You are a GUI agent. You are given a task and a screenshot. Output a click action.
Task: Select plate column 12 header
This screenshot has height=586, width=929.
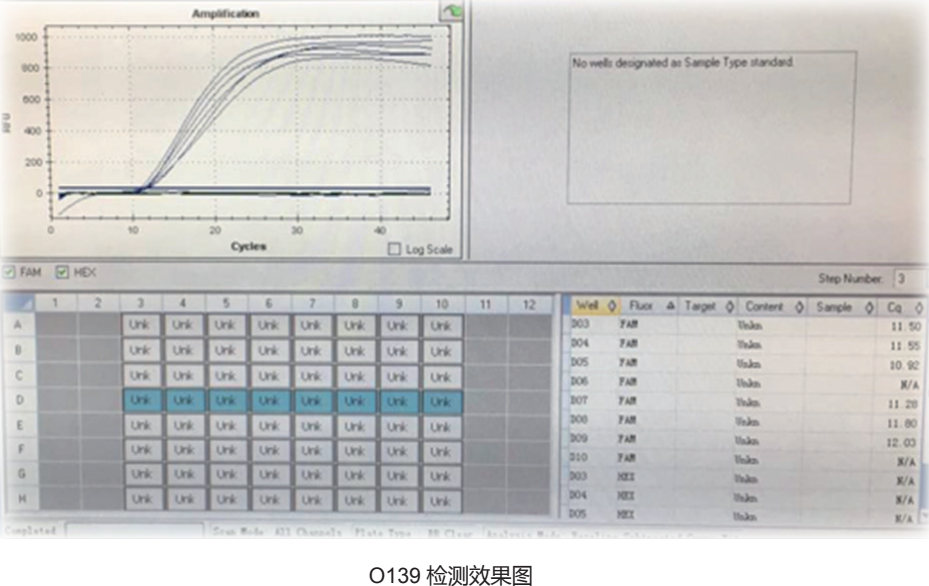[x=529, y=303]
